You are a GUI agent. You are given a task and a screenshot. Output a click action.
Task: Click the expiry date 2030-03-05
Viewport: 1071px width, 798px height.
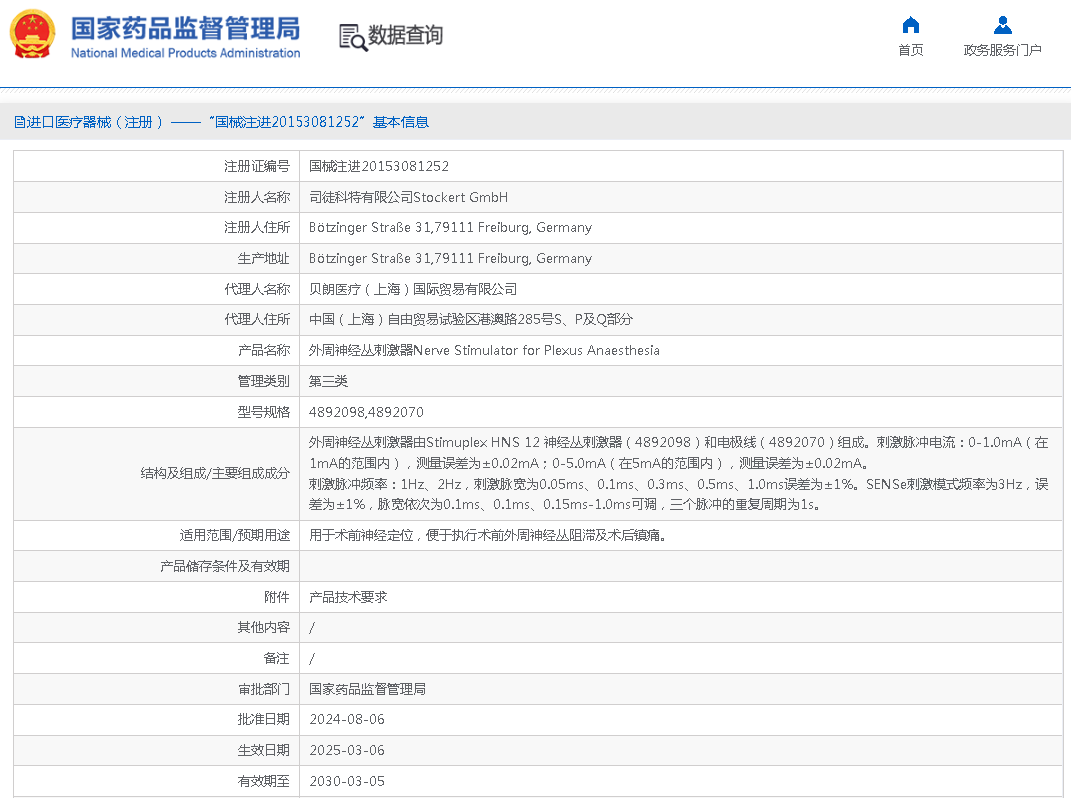[x=346, y=781]
